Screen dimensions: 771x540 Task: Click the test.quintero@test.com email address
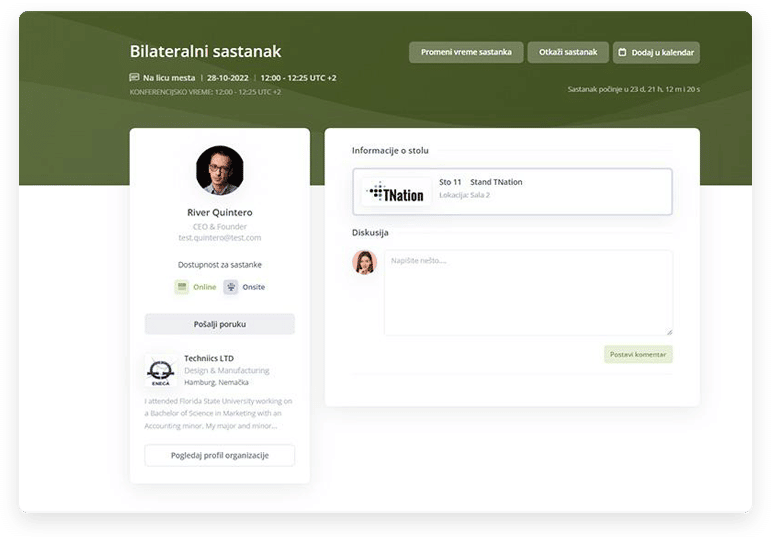click(x=220, y=238)
